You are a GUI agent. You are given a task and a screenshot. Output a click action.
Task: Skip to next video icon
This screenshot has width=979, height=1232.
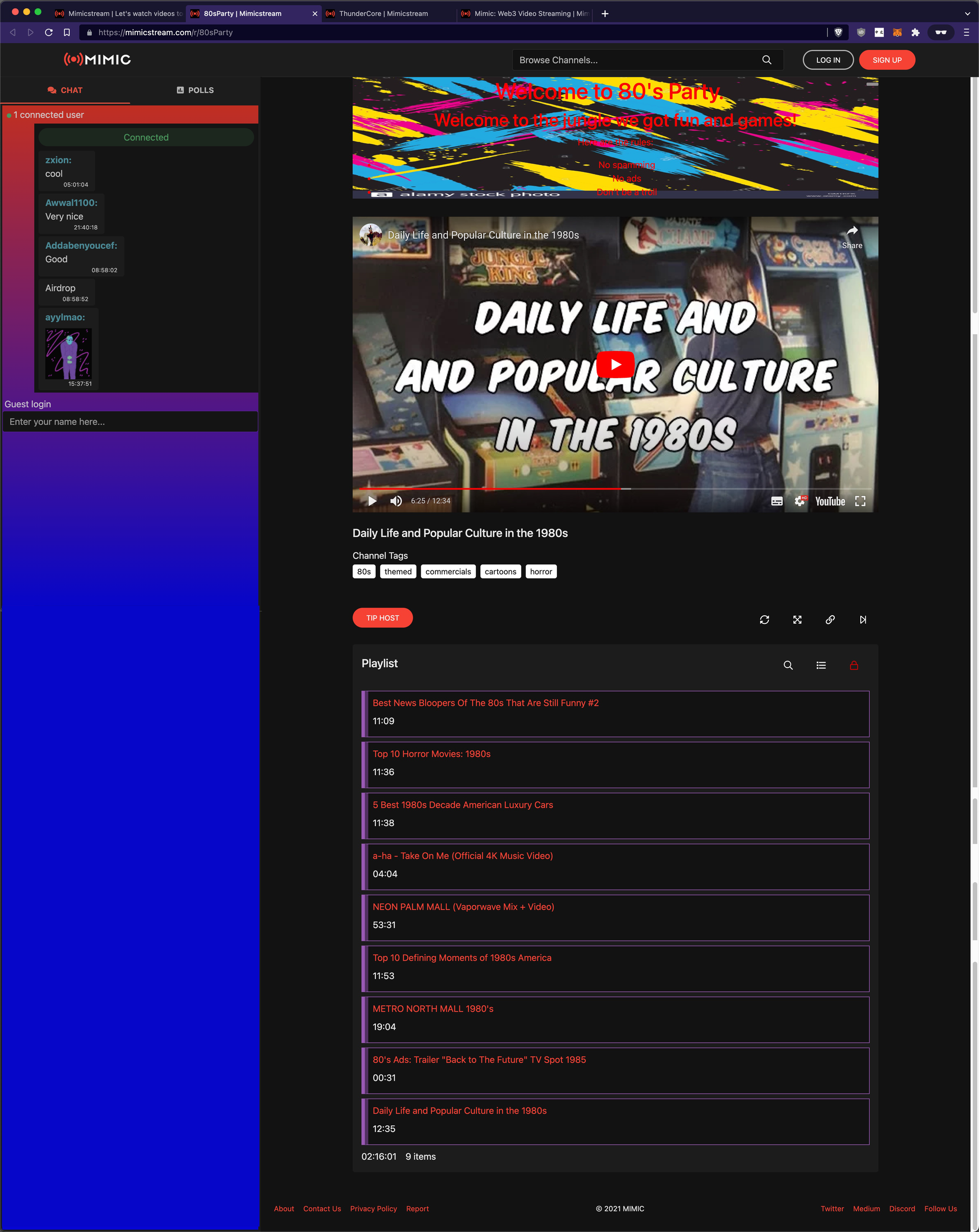click(863, 619)
